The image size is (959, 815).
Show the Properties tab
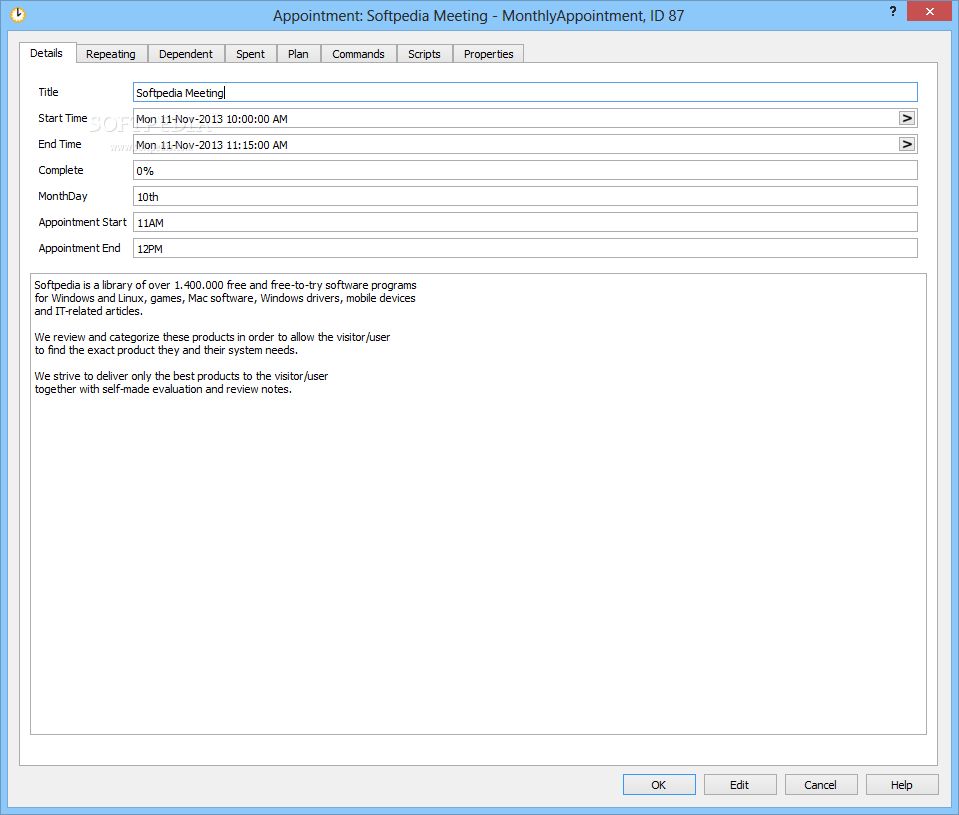click(x=489, y=54)
